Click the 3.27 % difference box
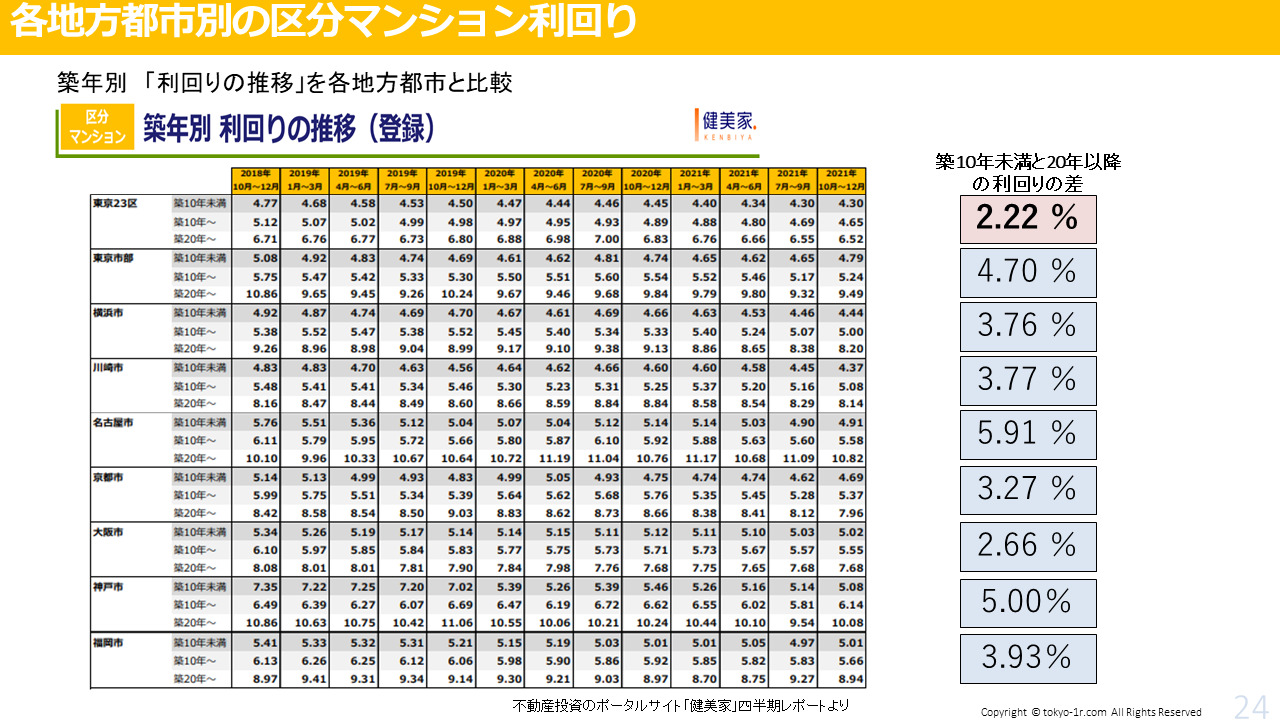The height and width of the screenshot is (720, 1280). point(1028,490)
